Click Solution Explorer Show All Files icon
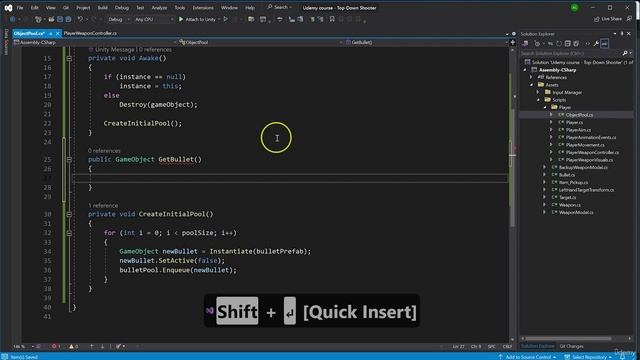The width and height of the screenshot is (640, 360). click(x=576, y=44)
